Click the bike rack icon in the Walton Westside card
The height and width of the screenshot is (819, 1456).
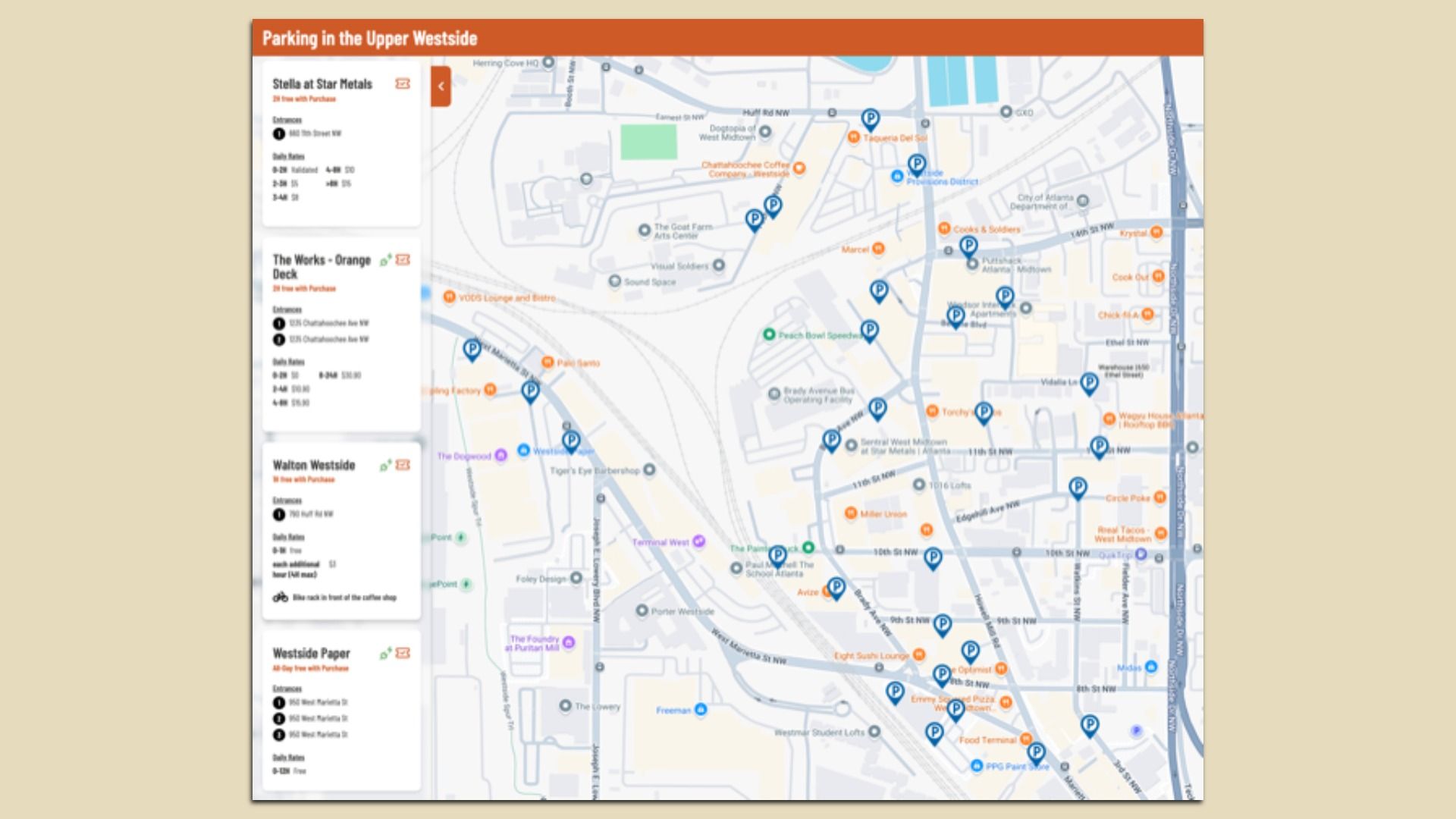click(280, 598)
